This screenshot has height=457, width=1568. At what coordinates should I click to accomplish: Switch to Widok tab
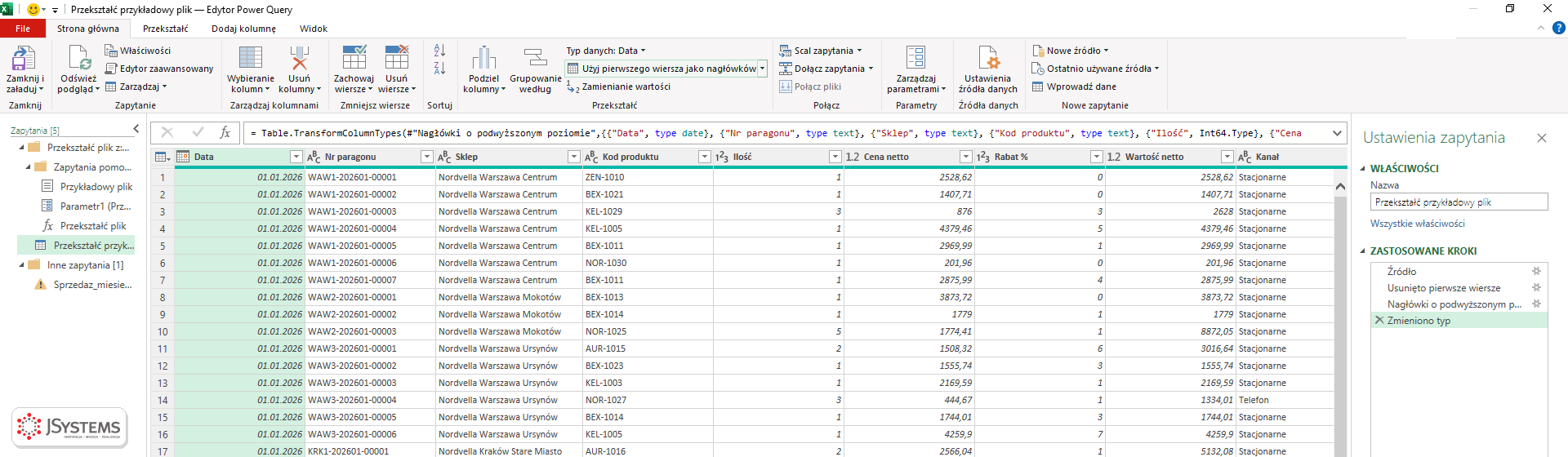(x=314, y=29)
